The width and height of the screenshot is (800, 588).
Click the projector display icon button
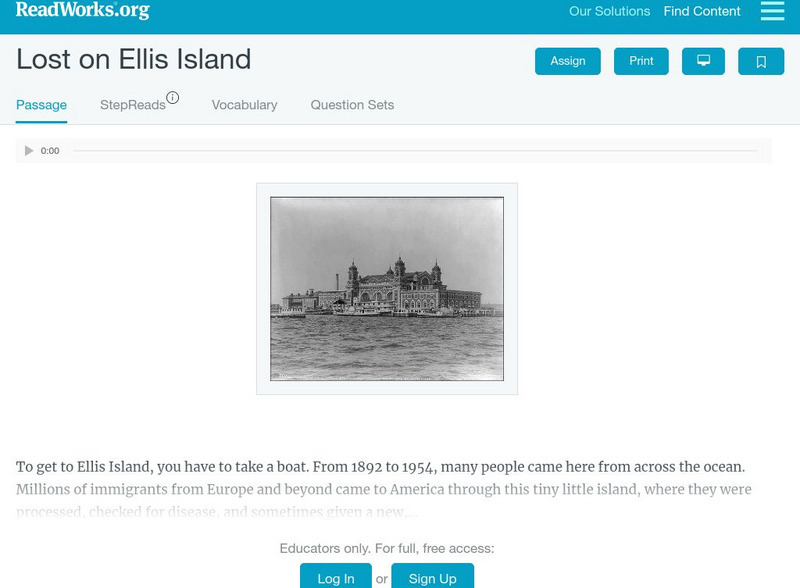[x=703, y=61]
